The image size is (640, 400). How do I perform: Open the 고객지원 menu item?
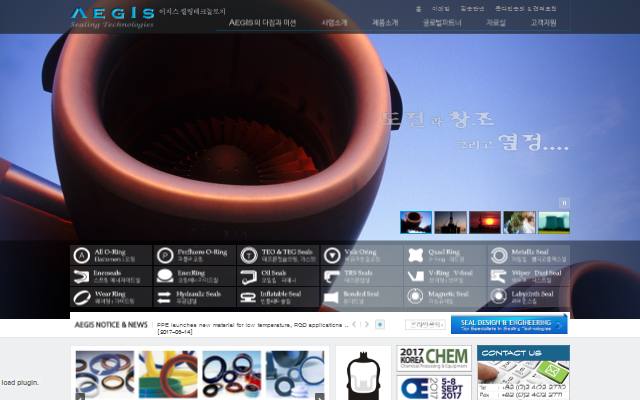[543, 23]
